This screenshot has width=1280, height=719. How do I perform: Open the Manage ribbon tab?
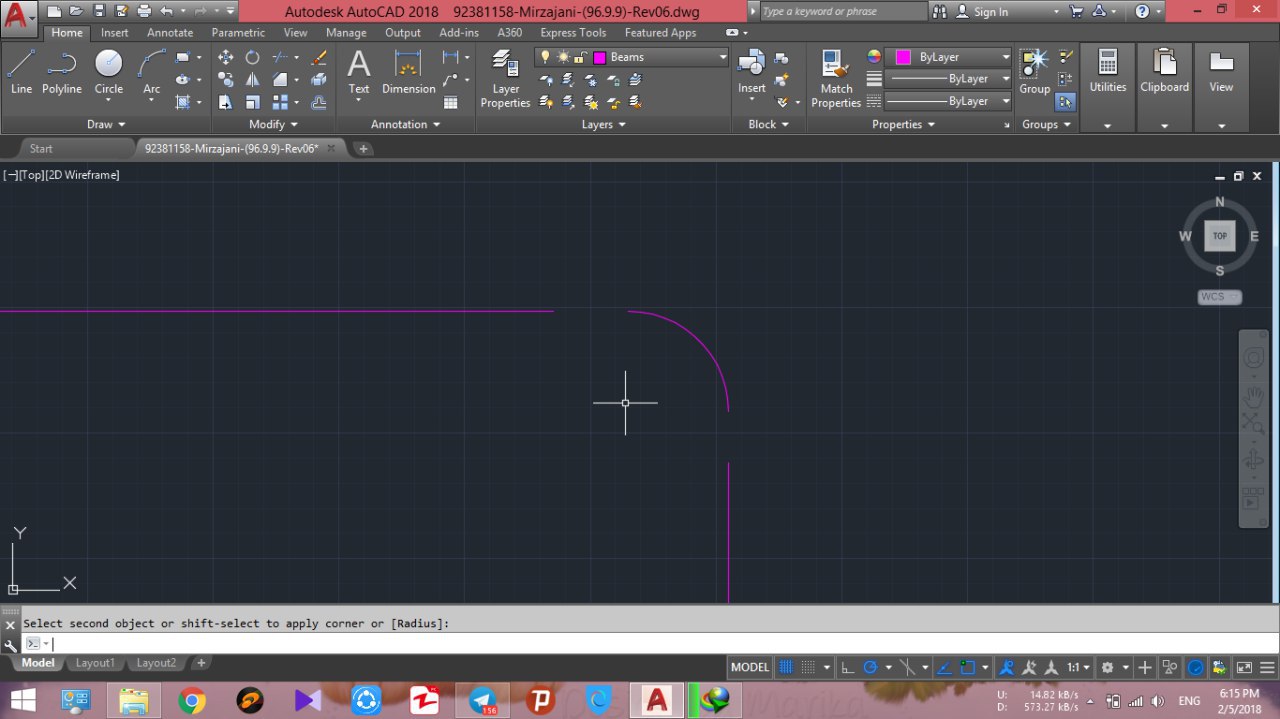coord(347,33)
